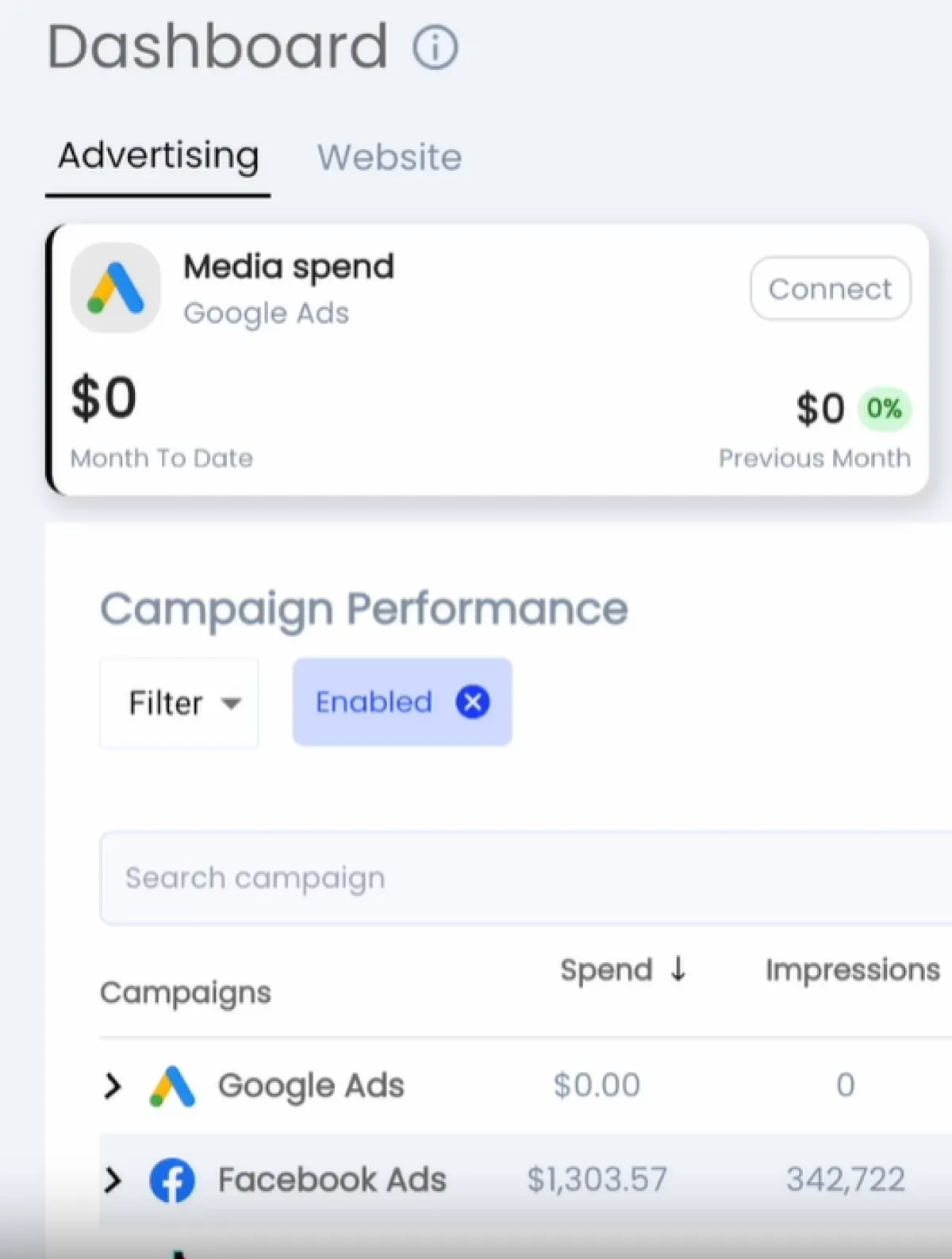Screen dimensions: 952x1259
Task: Click the Google Ads icon in campaigns table
Action: click(x=172, y=1086)
